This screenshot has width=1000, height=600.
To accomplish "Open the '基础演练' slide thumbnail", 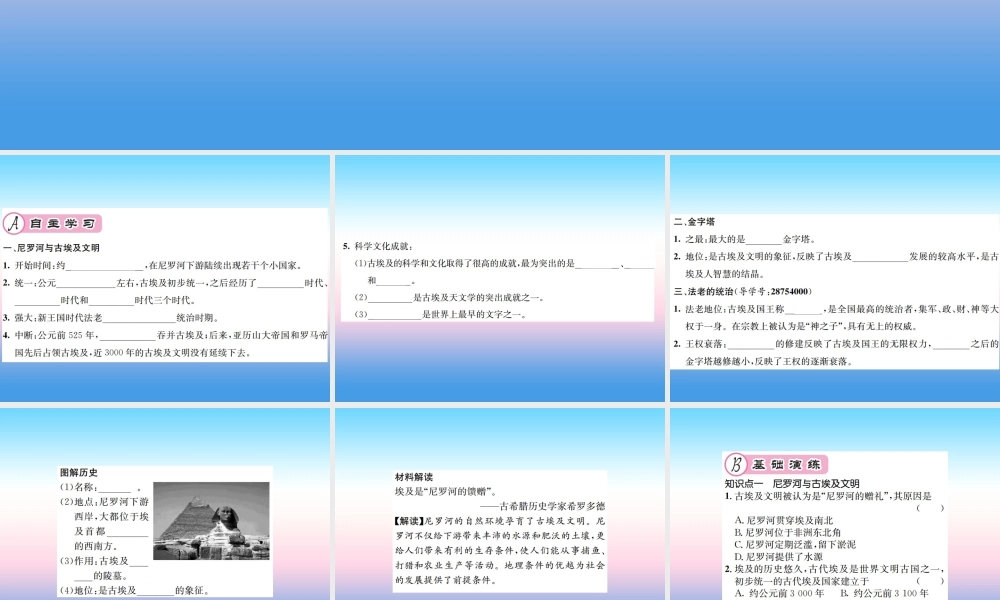I will click(x=835, y=504).
